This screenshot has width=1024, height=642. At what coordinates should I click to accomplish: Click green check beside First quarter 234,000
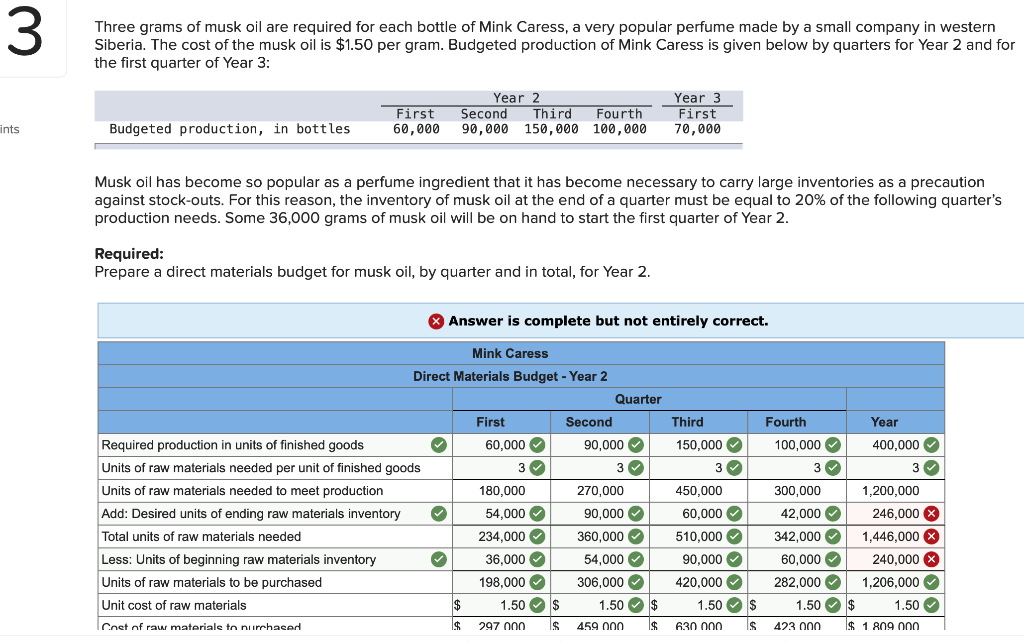(x=537, y=536)
